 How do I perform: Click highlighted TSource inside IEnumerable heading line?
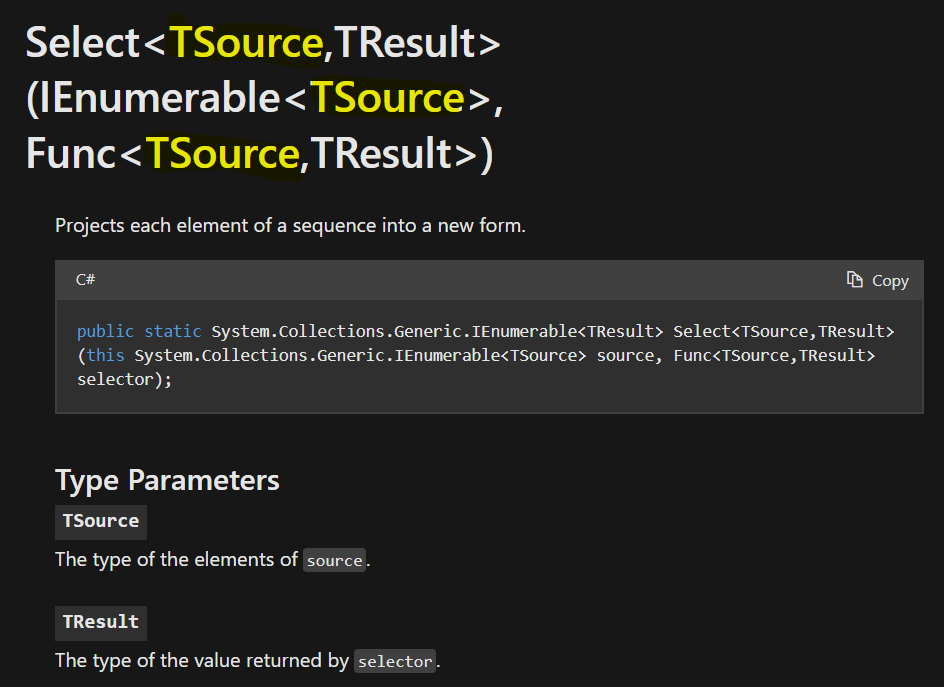[387, 98]
